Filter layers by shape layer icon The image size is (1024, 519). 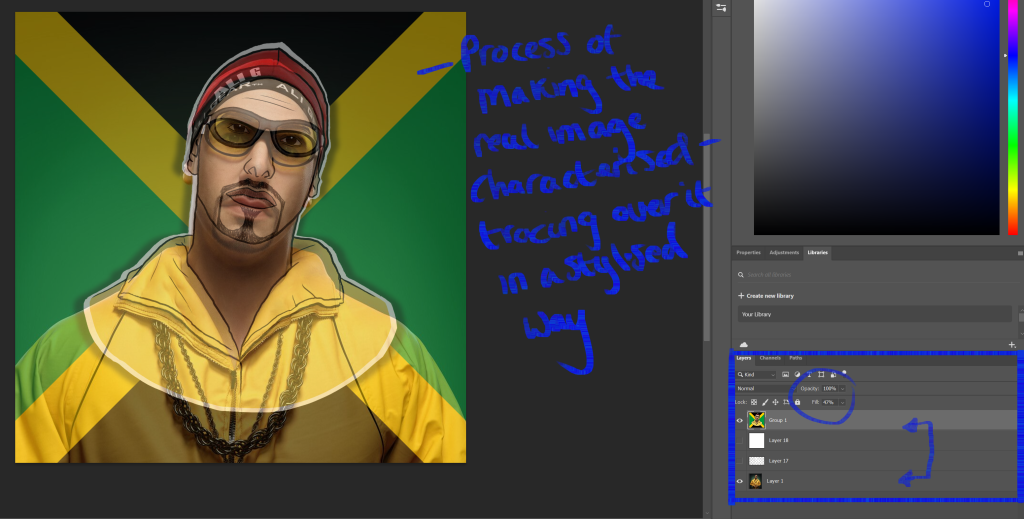tap(820, 374)
